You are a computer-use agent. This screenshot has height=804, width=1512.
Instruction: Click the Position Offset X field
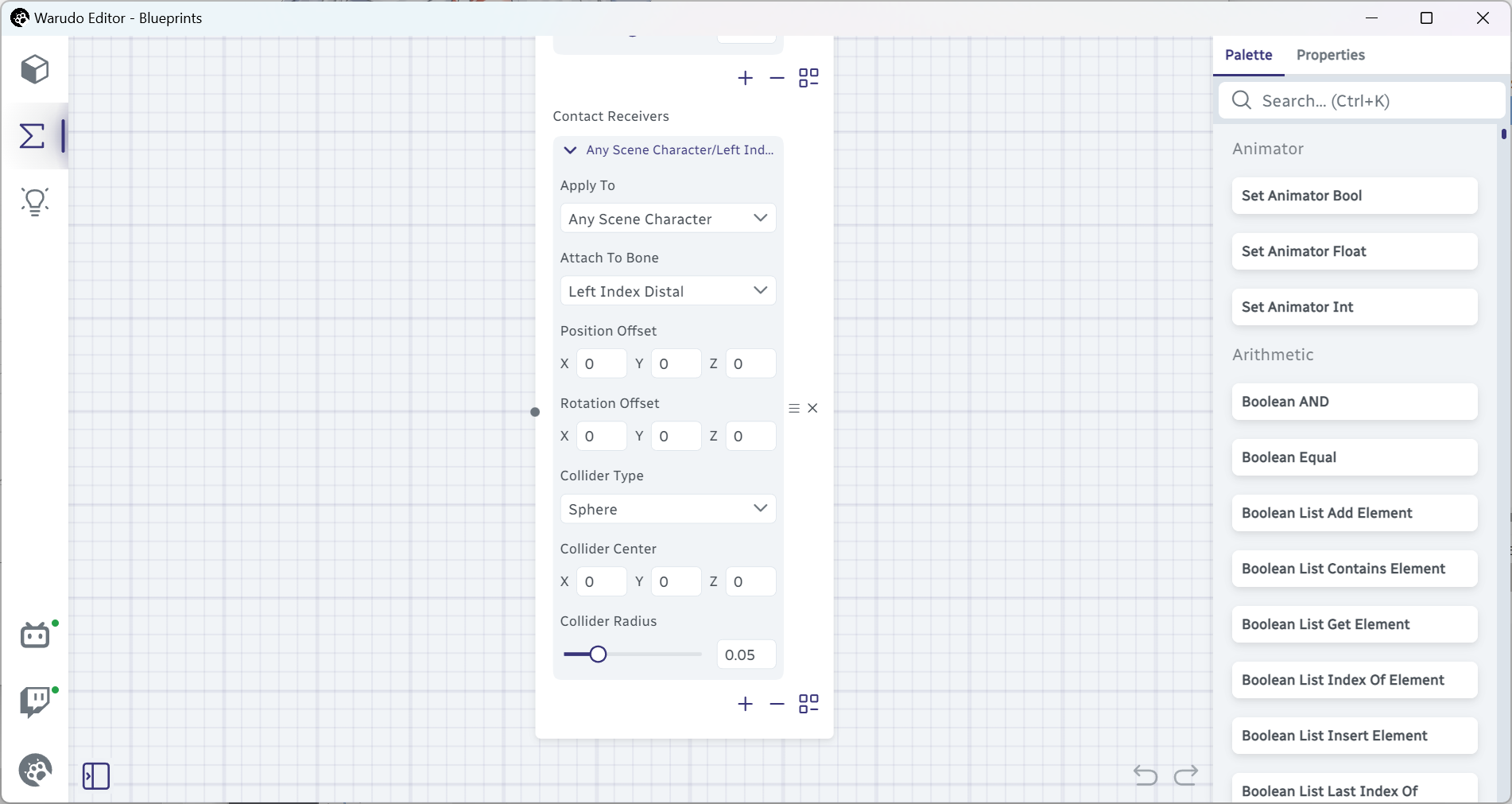coord(601,363)
